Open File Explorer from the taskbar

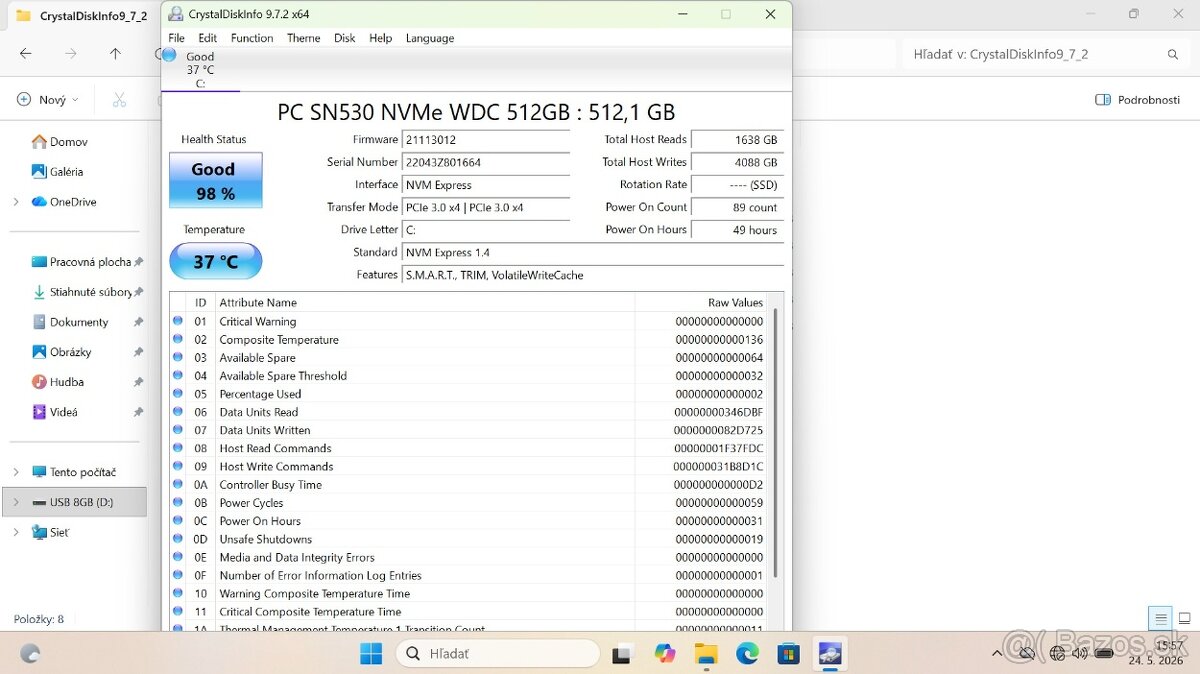706,654
